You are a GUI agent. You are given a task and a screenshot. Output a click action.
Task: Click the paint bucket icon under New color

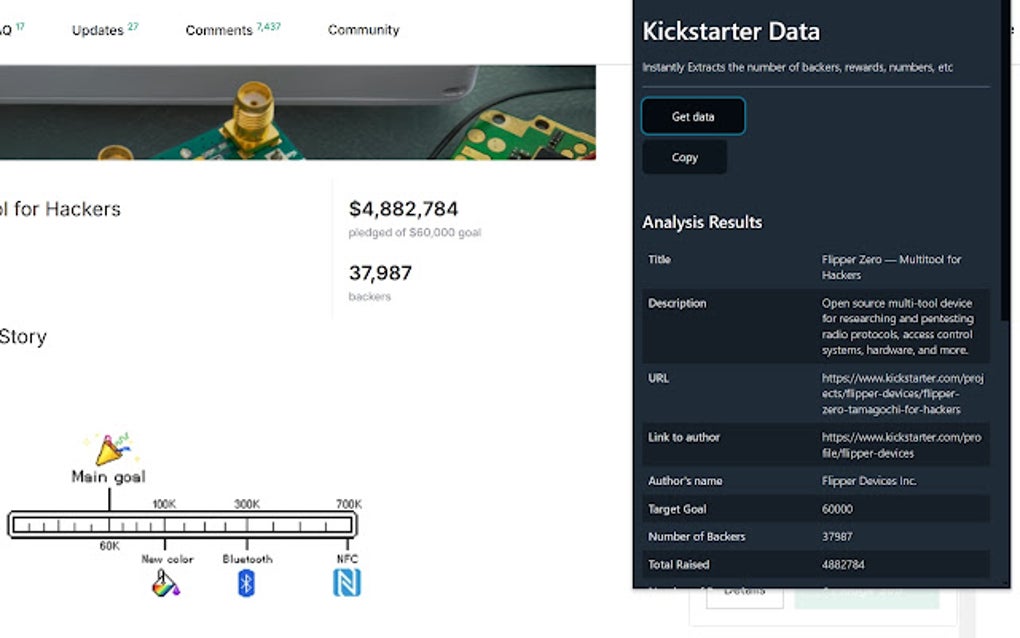click(163, 585)
